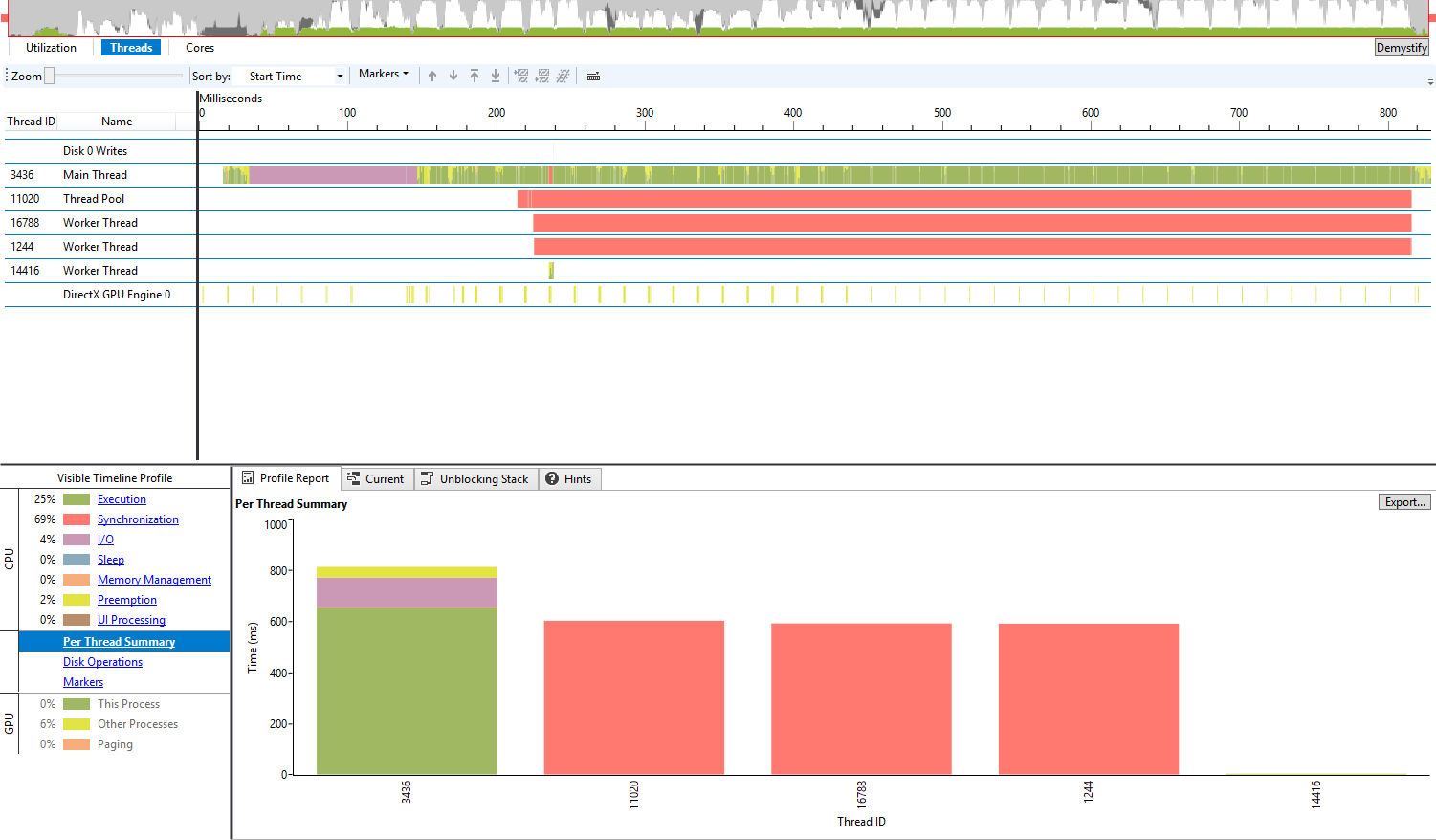Move selected thread to top
Viewport: 1436px width, 840px height.
475,76
